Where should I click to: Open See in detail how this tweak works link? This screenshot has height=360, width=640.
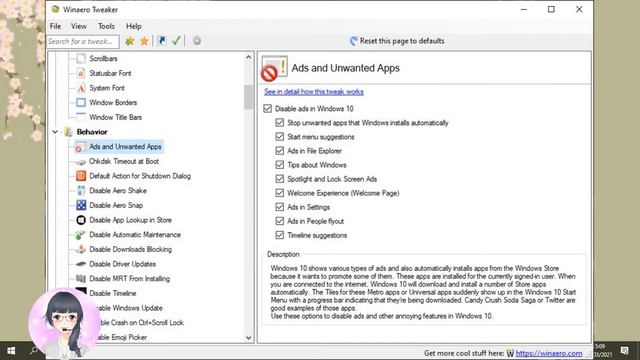314,92
